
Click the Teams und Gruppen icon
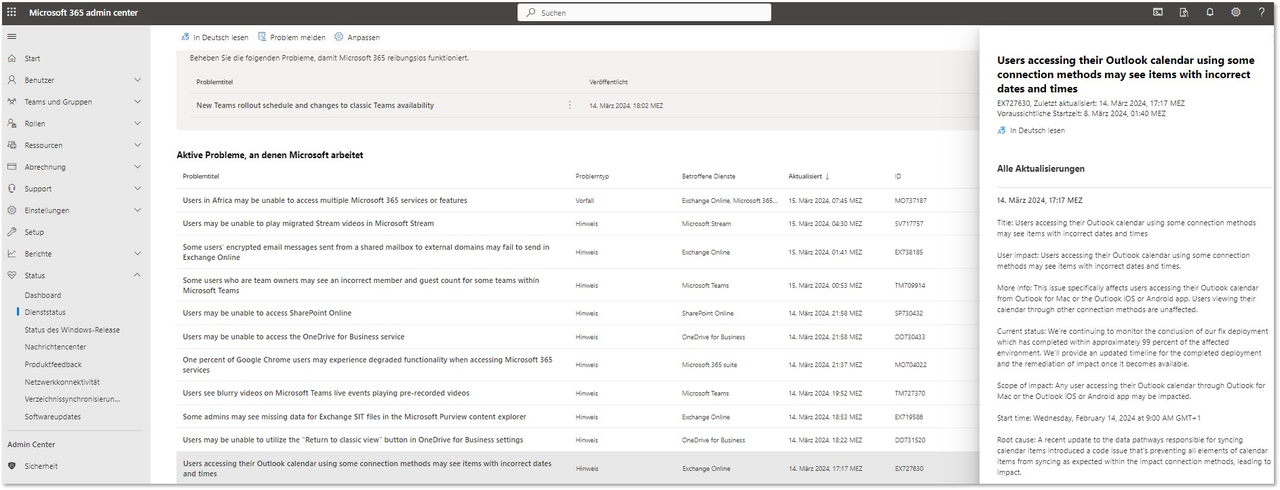coord(12,102)
